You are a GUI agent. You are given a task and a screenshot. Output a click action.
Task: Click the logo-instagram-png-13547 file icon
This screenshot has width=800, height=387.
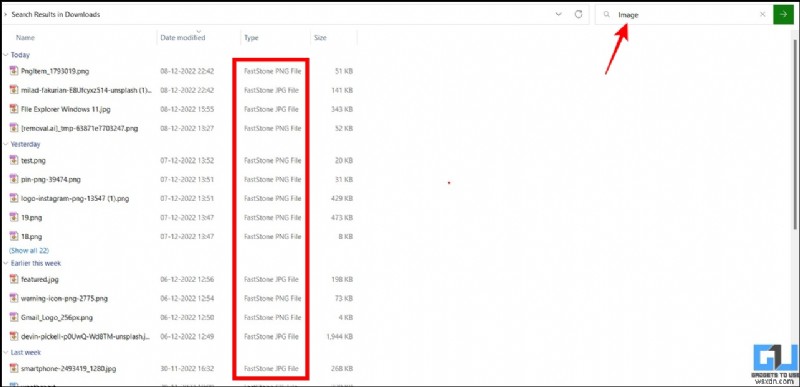[x=14, y=198]
